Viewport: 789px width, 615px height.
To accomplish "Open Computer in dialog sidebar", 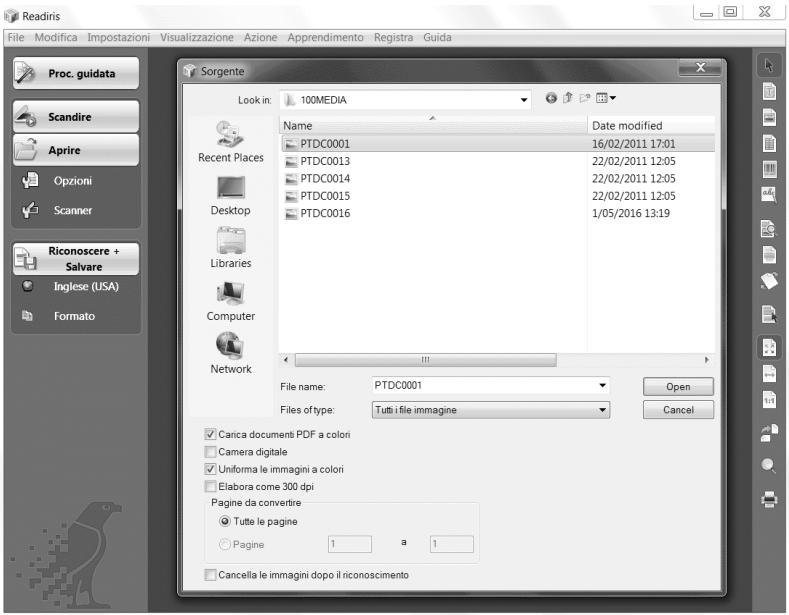I will point(230,301).
